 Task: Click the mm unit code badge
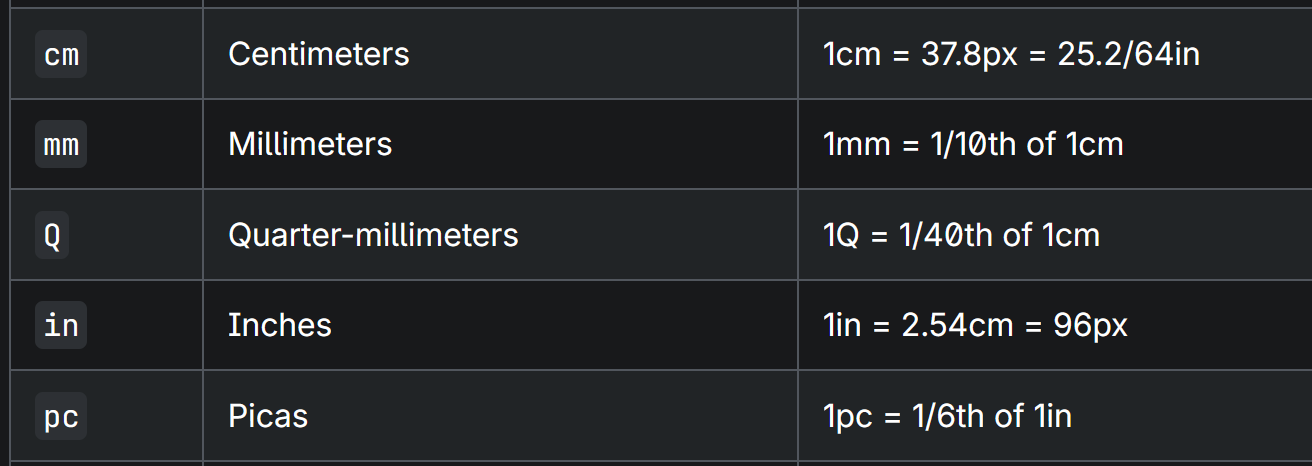tap(61, 145)
